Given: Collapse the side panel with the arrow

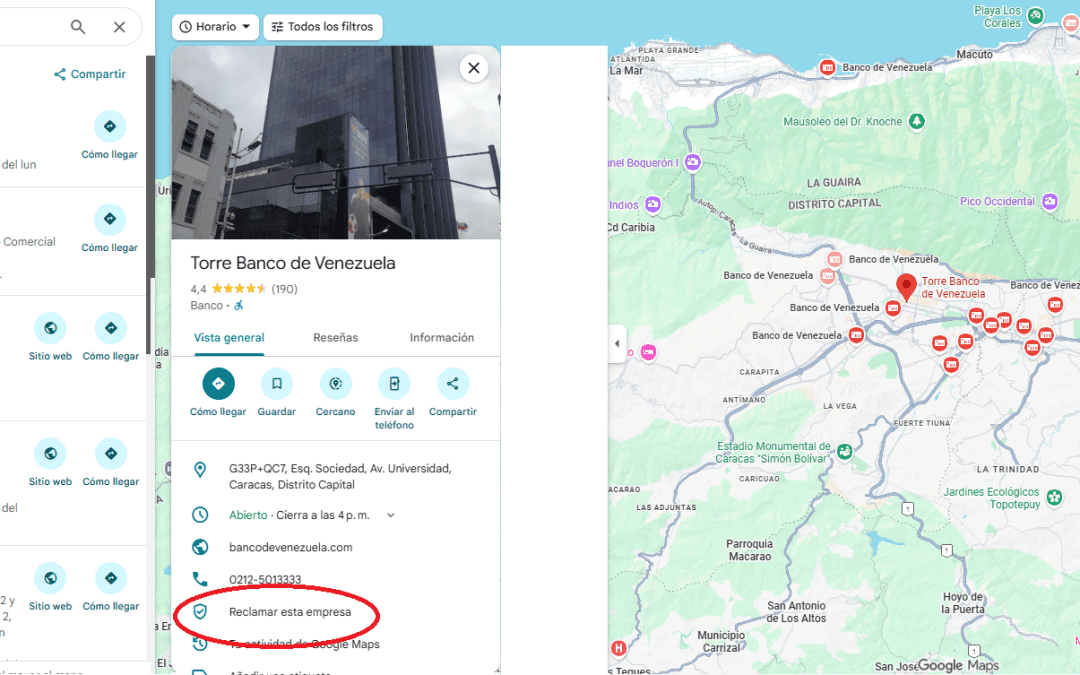Looking at the screenshot, I should tap(618, 343).
